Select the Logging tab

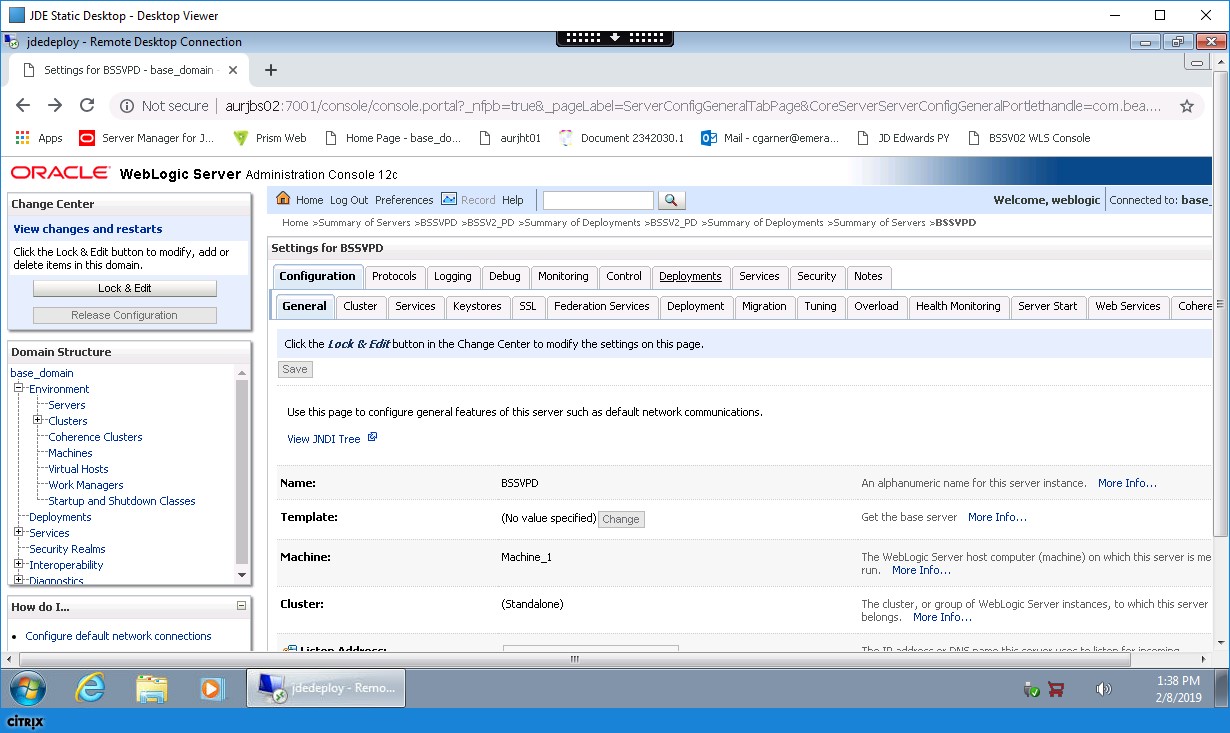453,276
